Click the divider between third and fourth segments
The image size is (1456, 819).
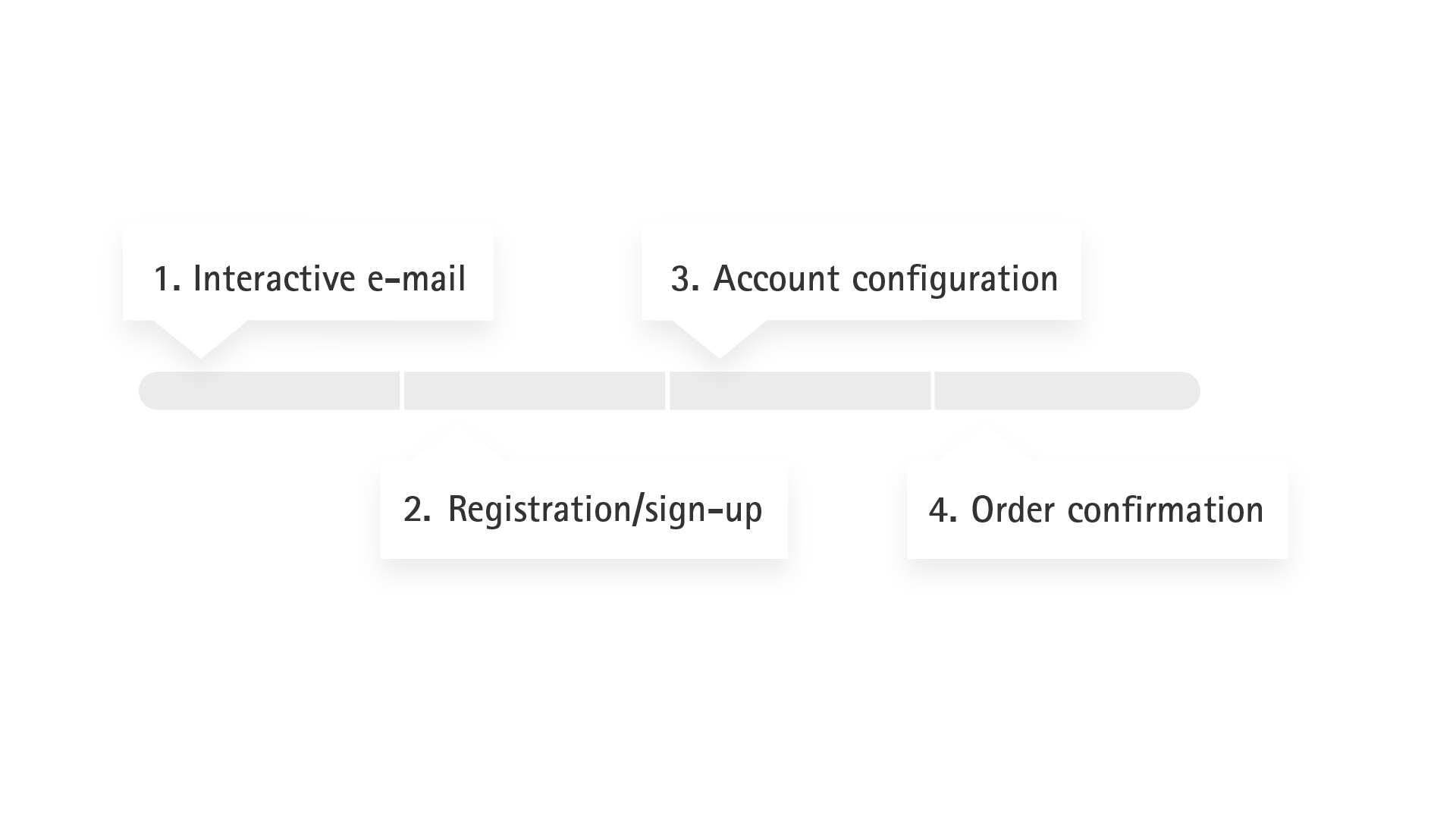tap(933, 391)
